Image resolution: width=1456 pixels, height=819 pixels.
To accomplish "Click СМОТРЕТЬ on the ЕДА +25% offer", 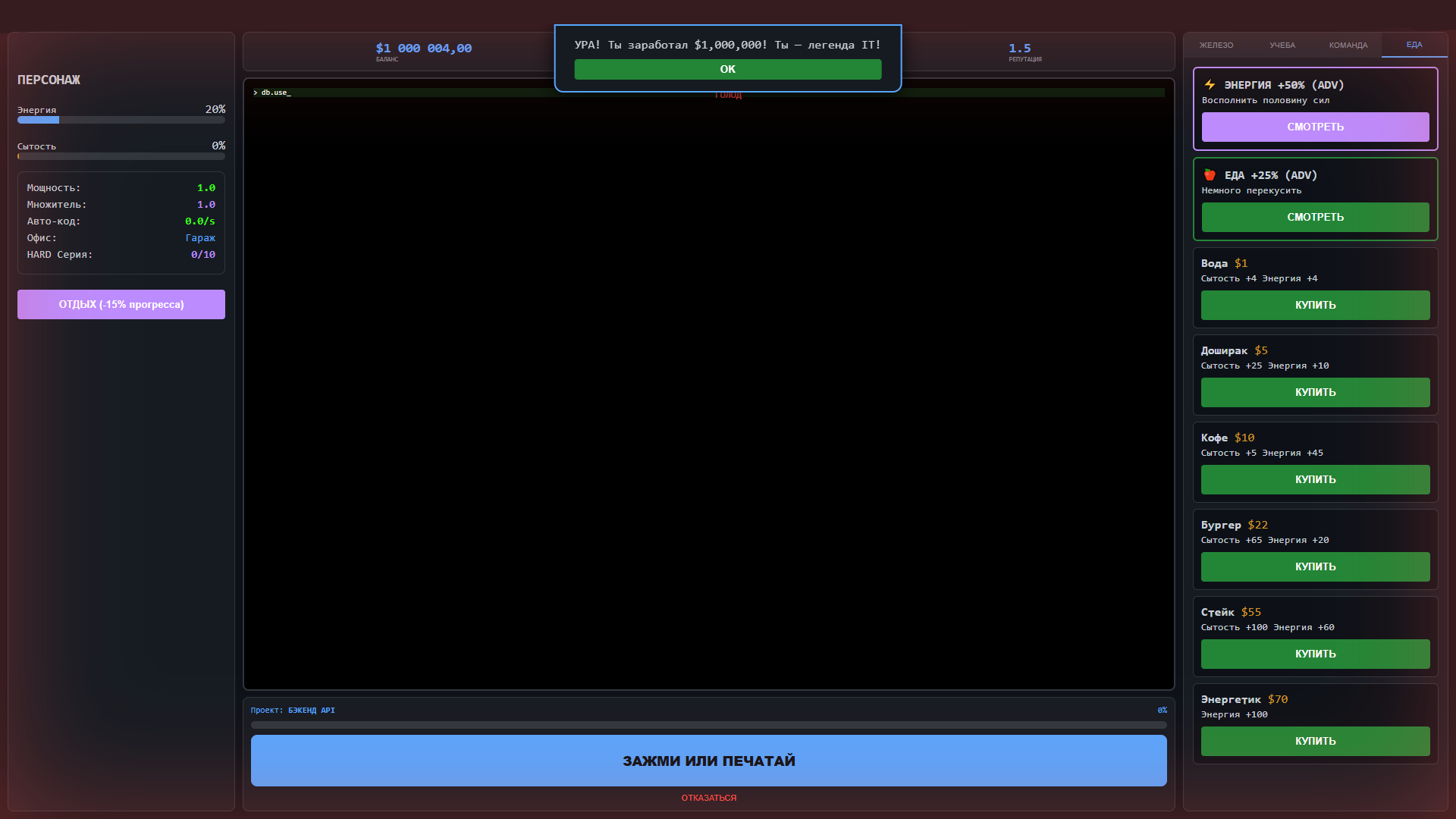I will pos(1314,217).
